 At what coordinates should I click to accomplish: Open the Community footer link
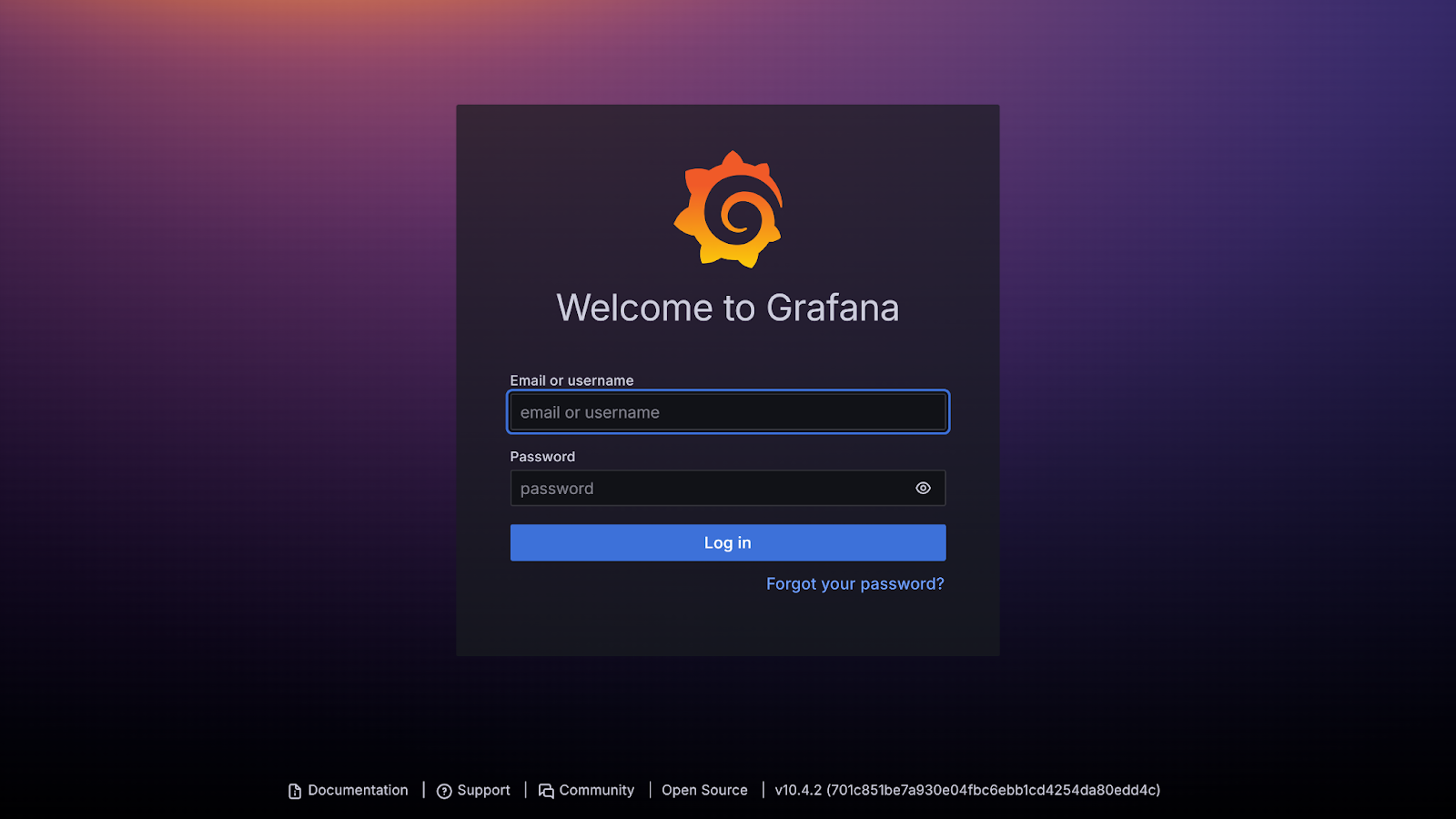coord(586,791)
